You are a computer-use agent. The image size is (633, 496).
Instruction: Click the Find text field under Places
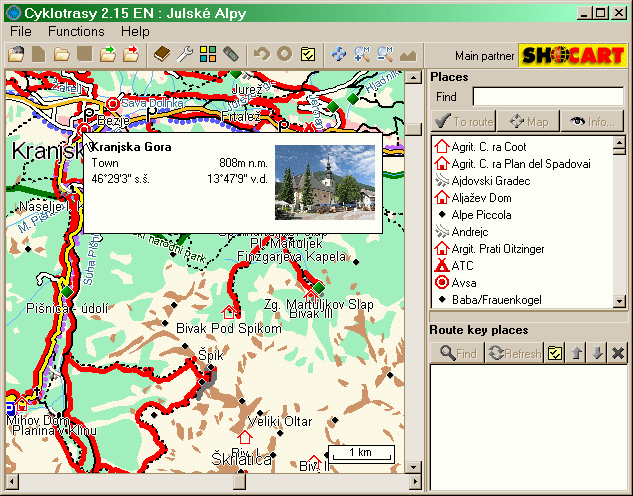(x=548, y=97)
